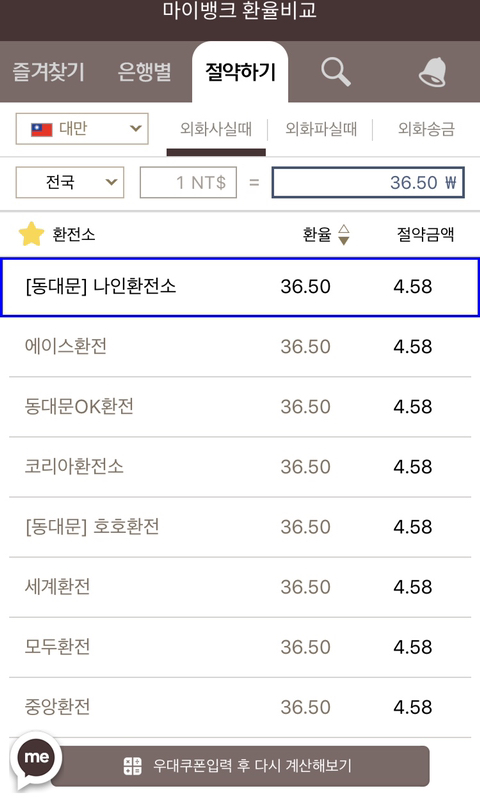Open the 에이스환전 exchange row
This screenshot has height=798, width=480.
point(240,347)
